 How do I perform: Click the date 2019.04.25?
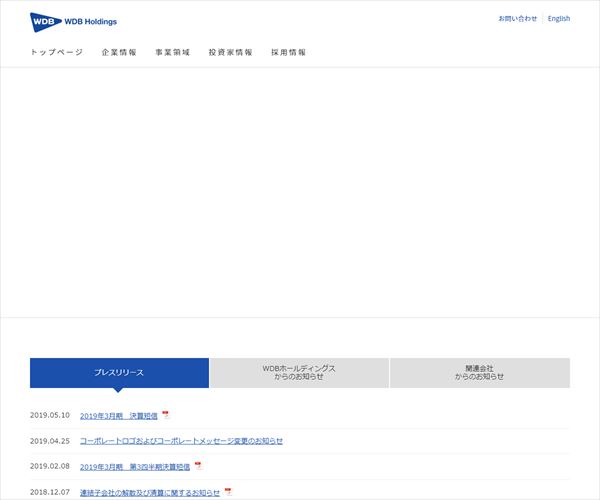click(50, 441)
